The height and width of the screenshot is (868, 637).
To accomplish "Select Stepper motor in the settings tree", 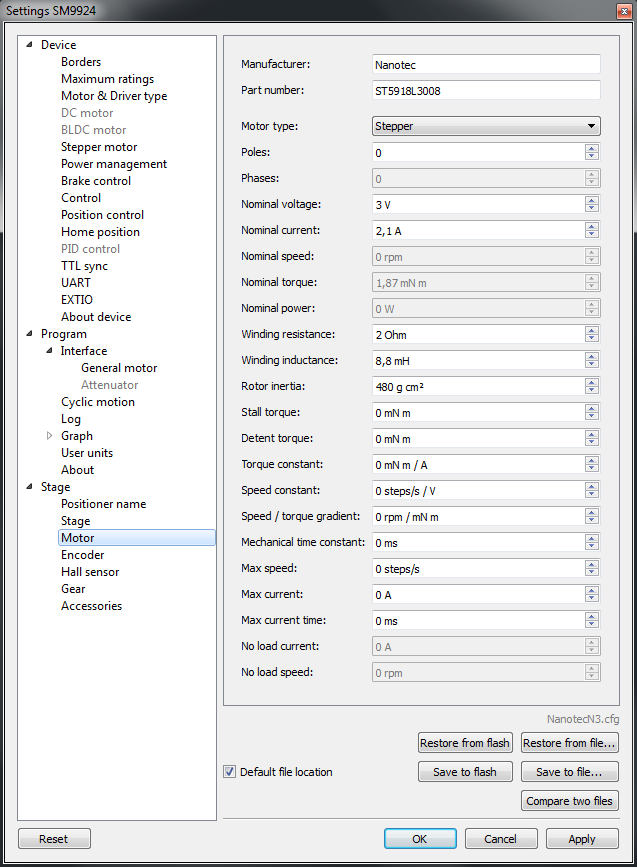I will (x=99, y=147).
